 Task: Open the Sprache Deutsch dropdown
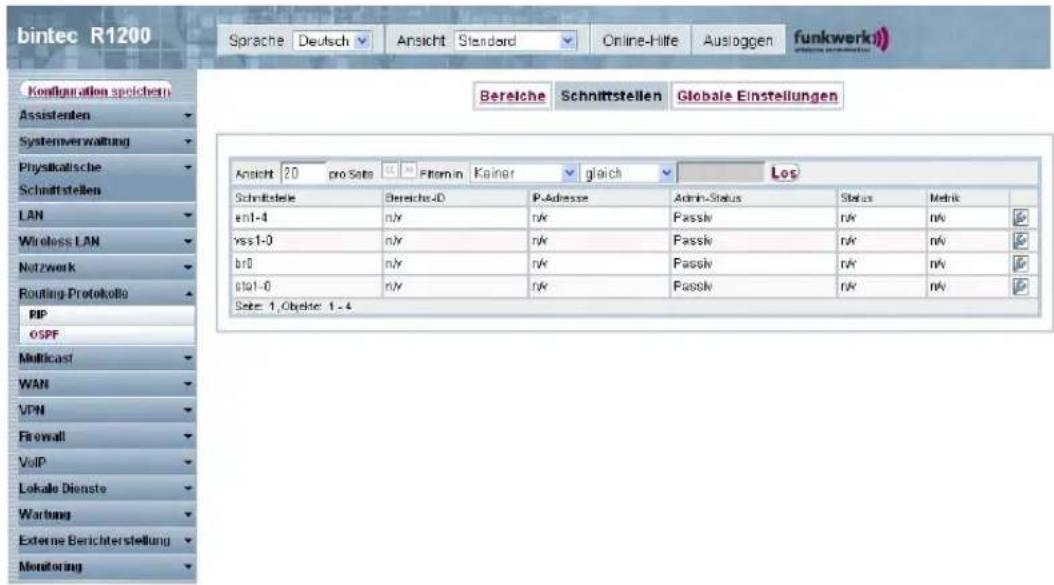click(x=333, y=41)
